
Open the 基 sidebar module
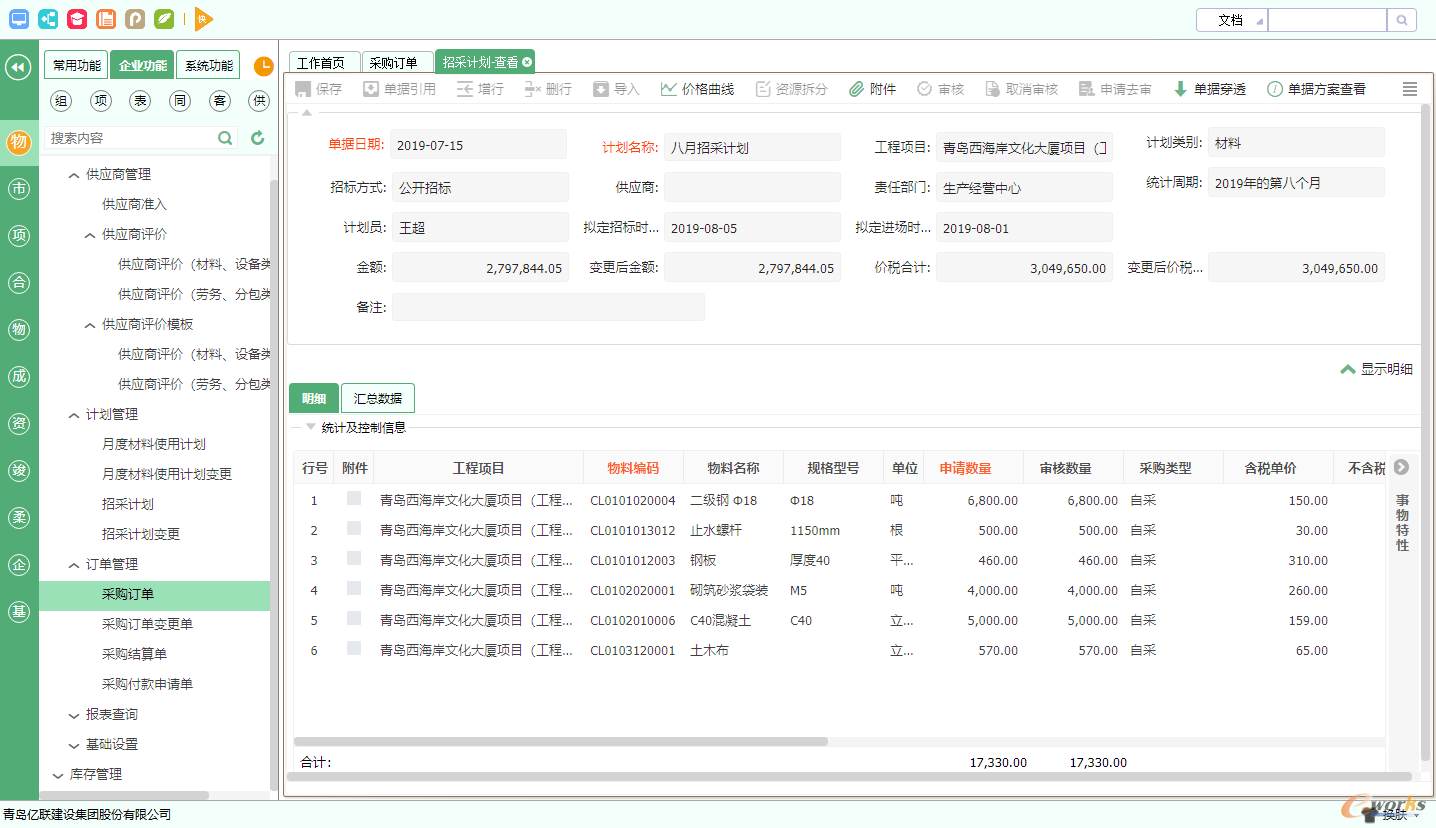tap(18, 612)
